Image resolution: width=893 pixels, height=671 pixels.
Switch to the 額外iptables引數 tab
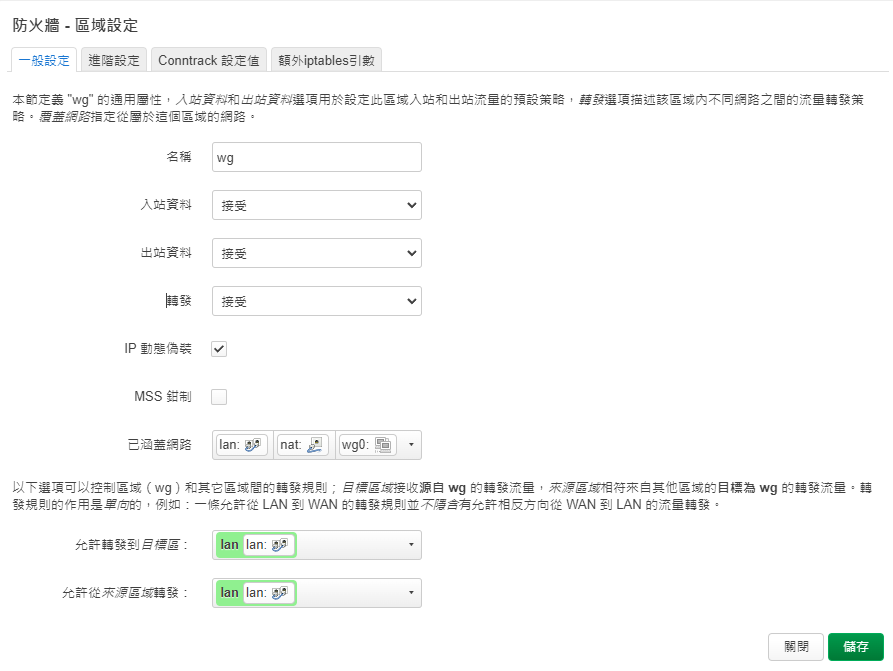(x=326, y=60)
